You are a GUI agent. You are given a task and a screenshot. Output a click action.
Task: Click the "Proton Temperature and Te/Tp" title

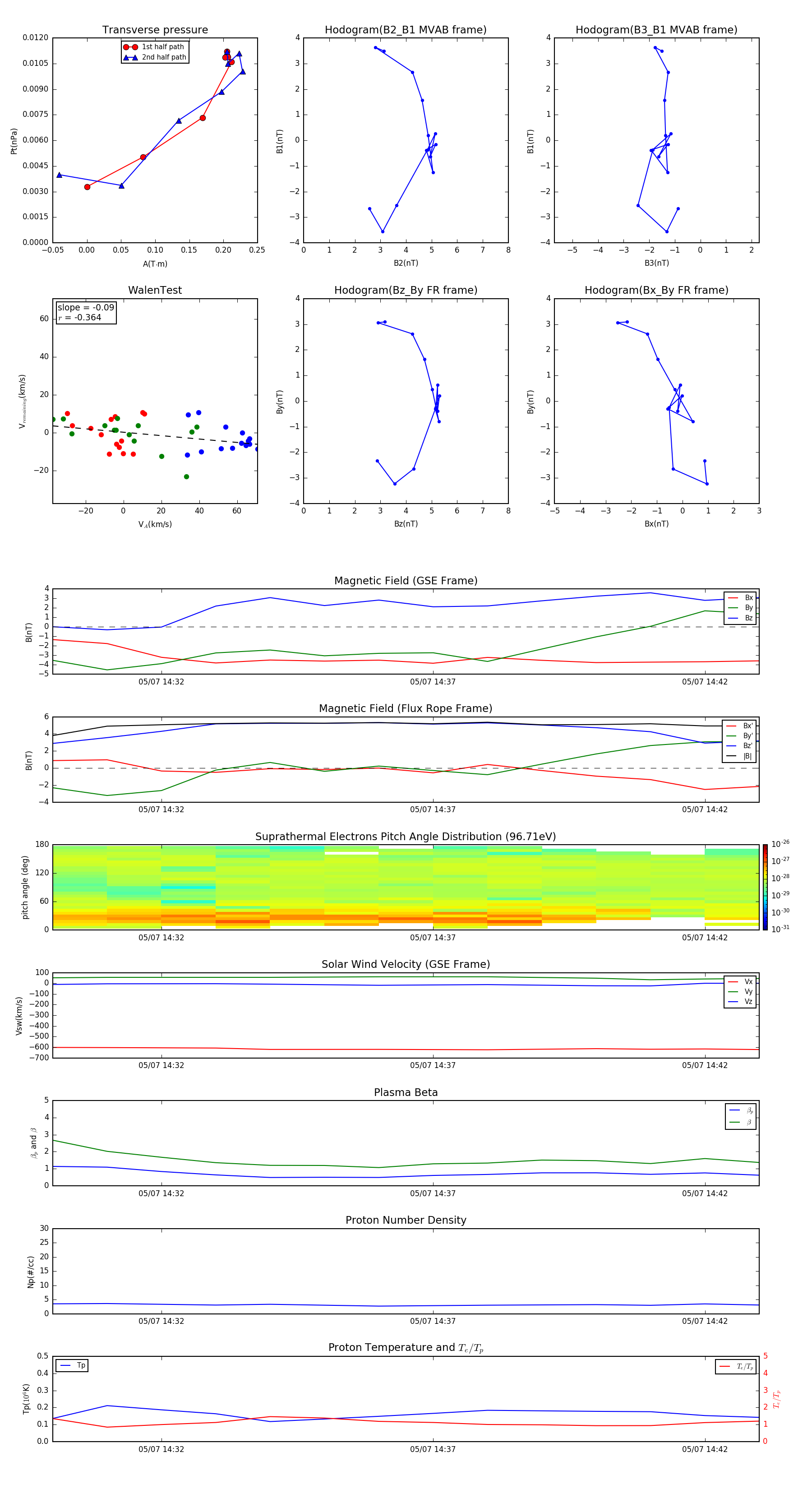click(406, 1348)
